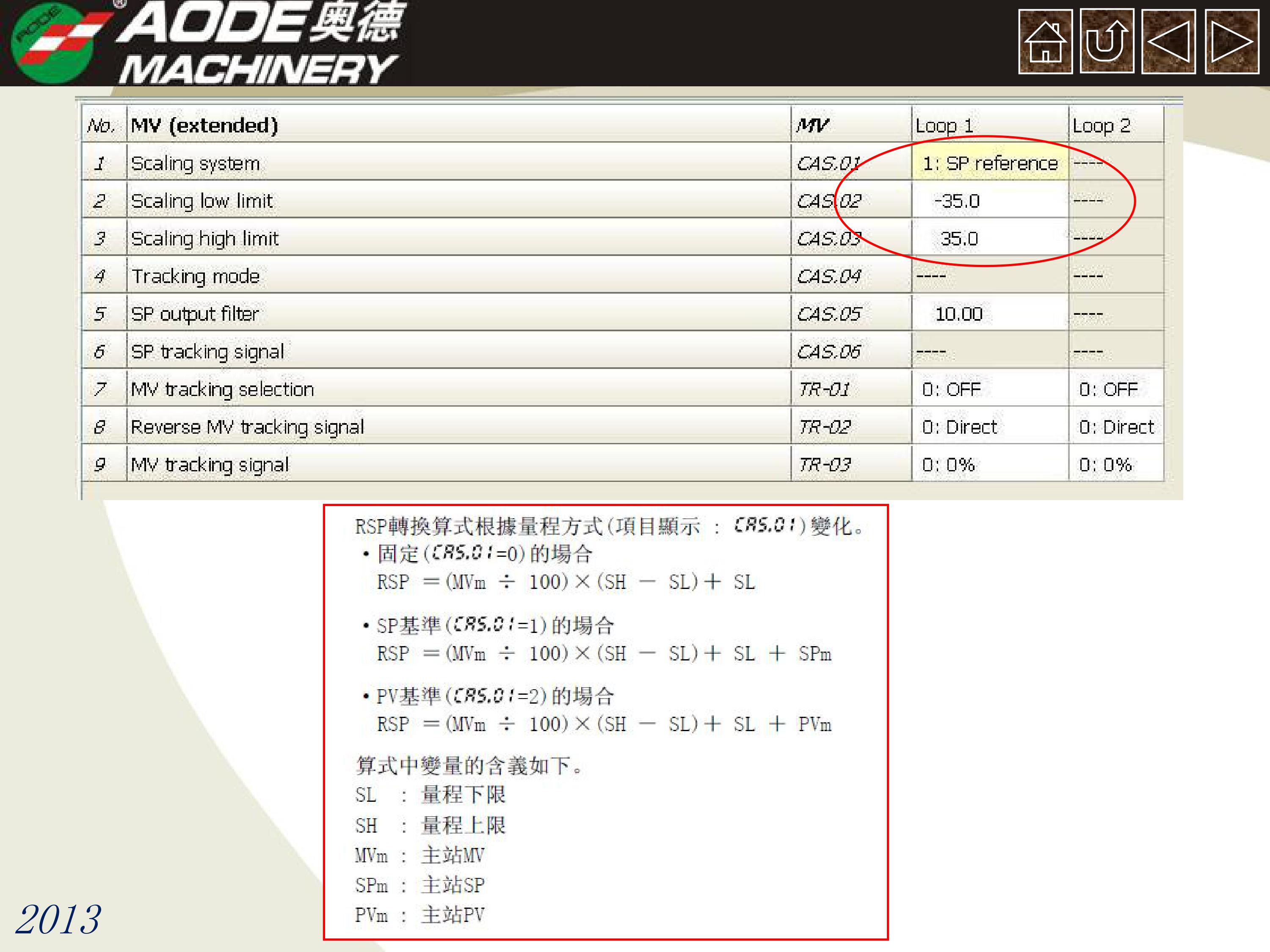Click the CAS.06 code cell
This screenshot has width=1270, height=952.
click(851, 352)
